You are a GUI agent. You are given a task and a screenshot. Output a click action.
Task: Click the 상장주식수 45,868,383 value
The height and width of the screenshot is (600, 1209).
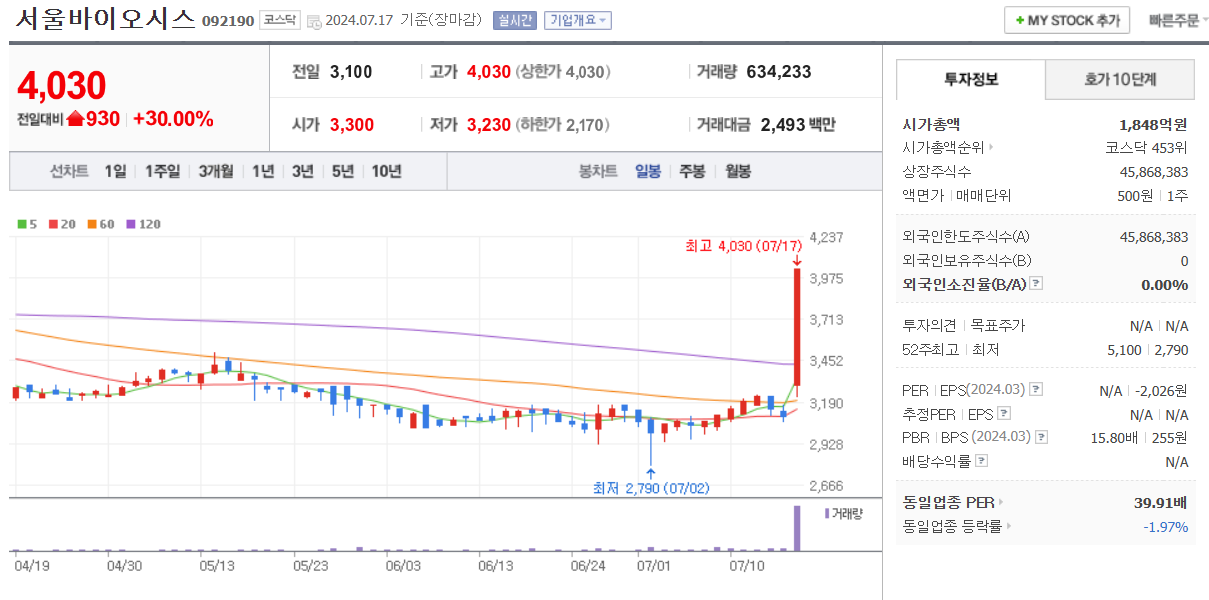pyautogui.click(x=1154, y=171)
